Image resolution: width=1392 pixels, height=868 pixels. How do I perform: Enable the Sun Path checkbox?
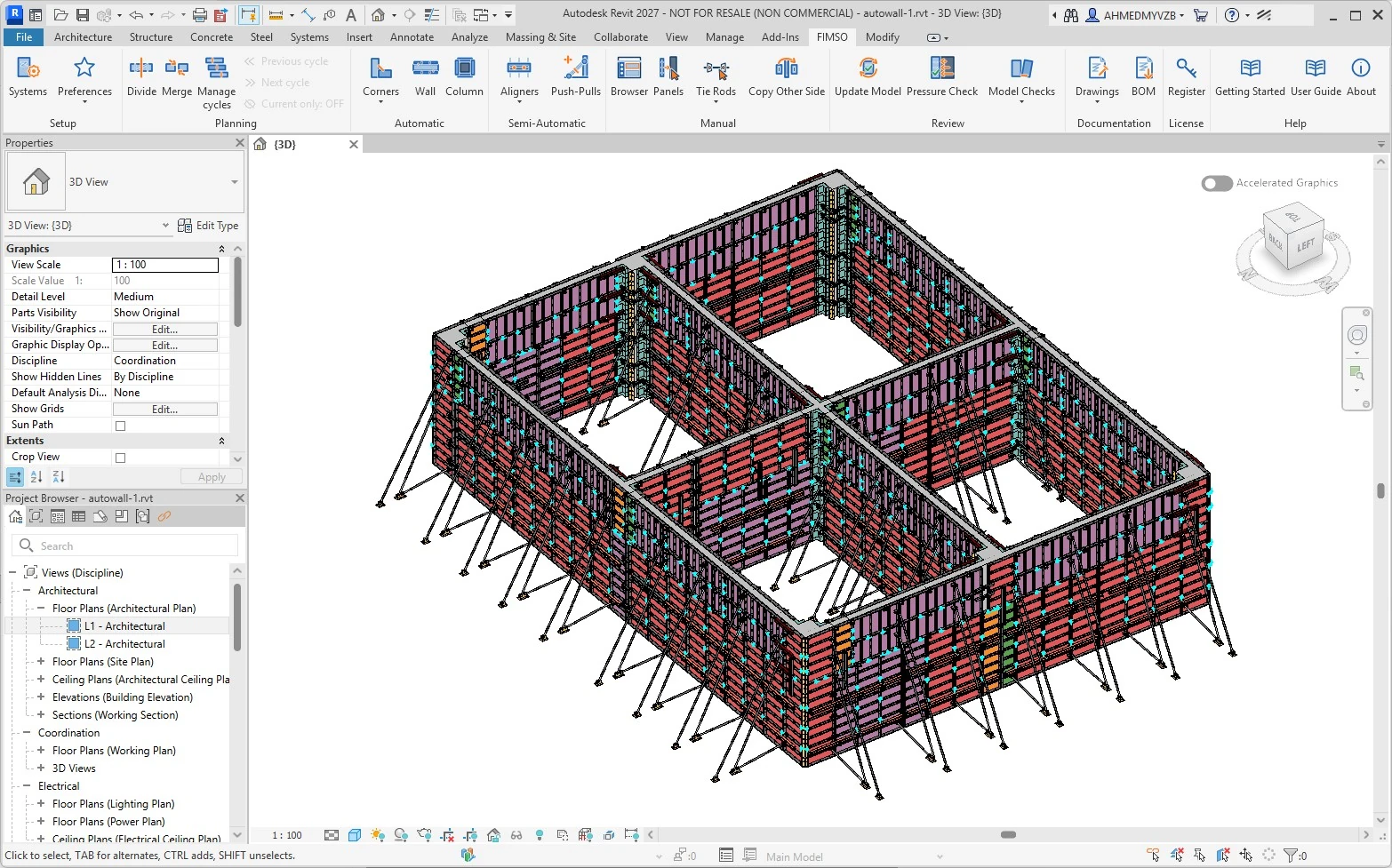[x=121, y=426]
